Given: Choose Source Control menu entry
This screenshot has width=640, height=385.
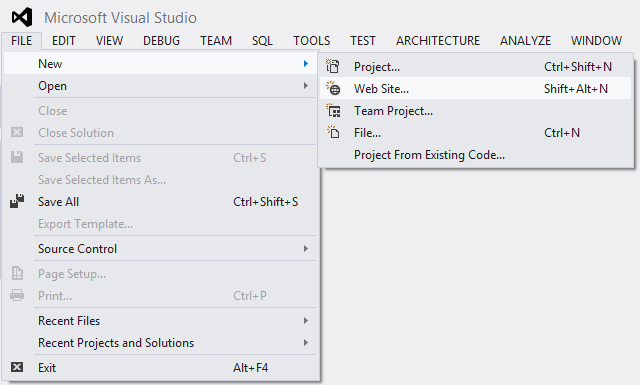Looking at the screenshot, I should tap(160, 249).
